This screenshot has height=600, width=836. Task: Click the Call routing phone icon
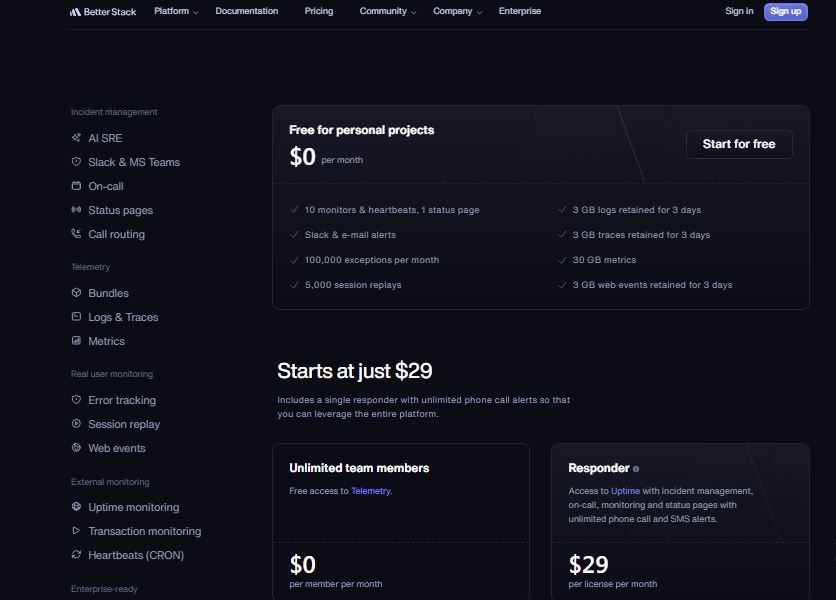[x=76, y=234]
